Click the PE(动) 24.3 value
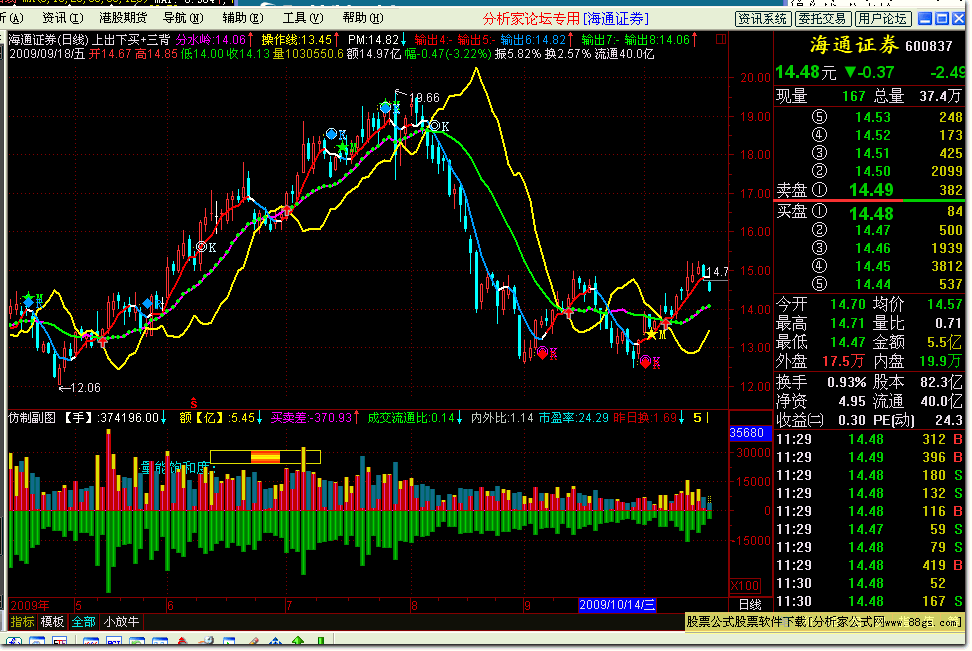The image size is (972, 651). pyautogui.click(x=948, y=420)
